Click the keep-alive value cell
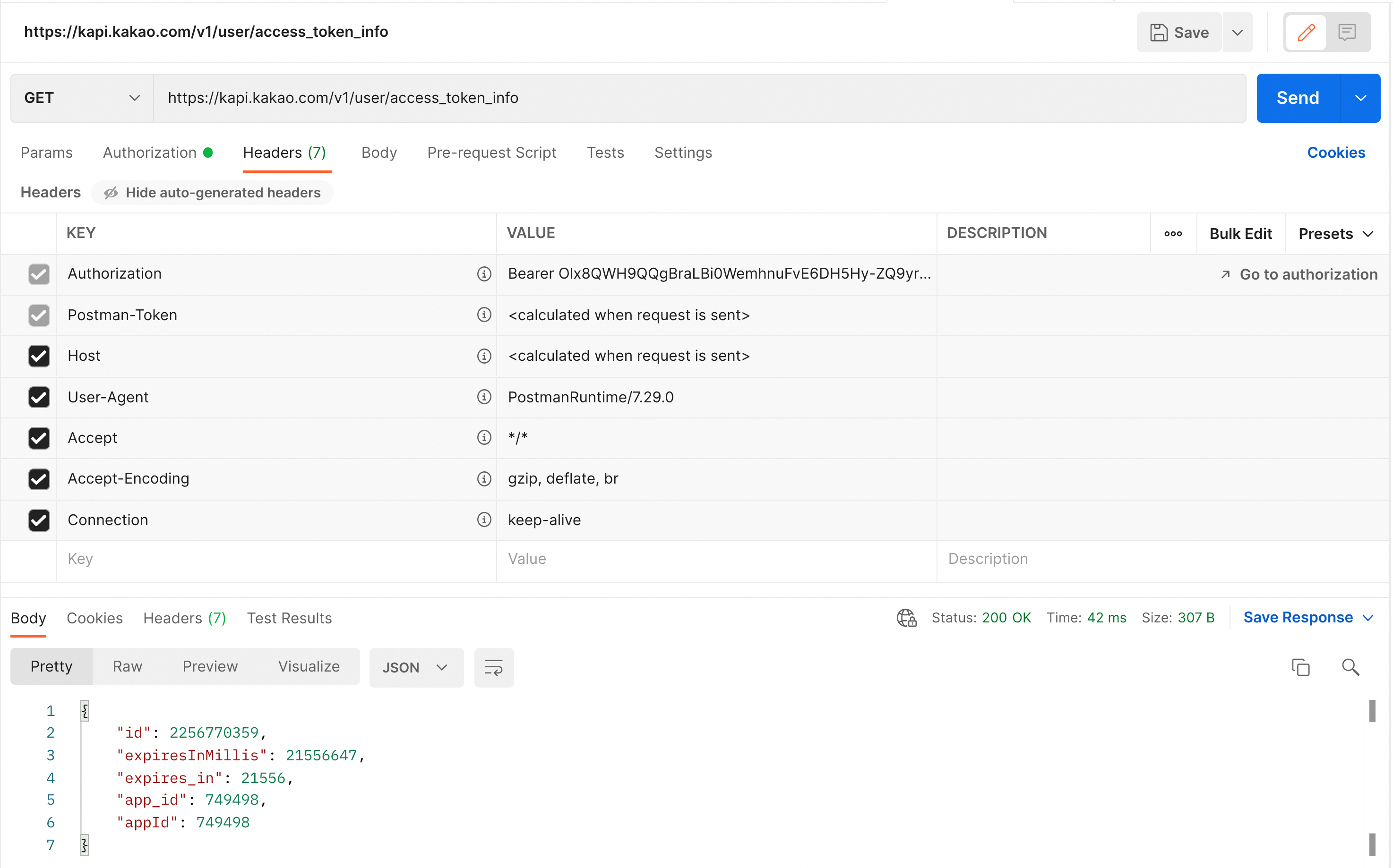This screenshot has height=868, width=1393. click(717, 520)
